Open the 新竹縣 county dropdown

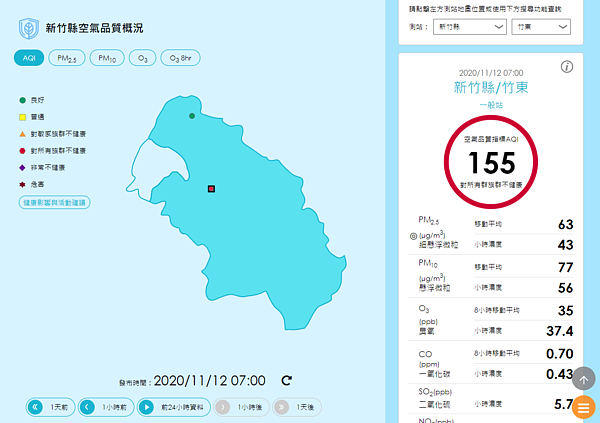(x=470, y=27)
